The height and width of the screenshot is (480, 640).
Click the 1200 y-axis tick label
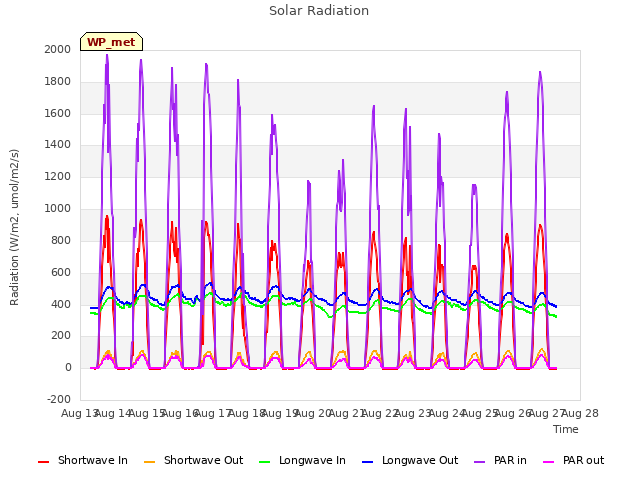58,177
